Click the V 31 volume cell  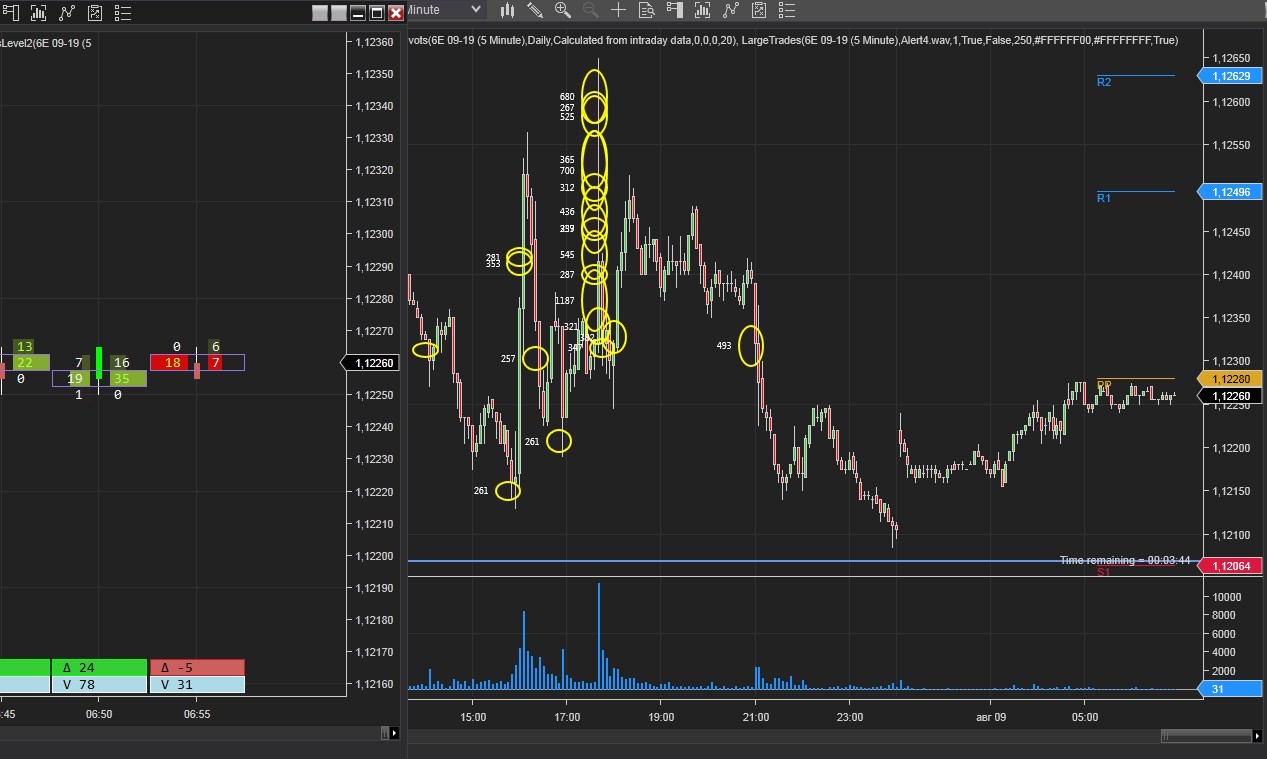(x=196, y=685)
